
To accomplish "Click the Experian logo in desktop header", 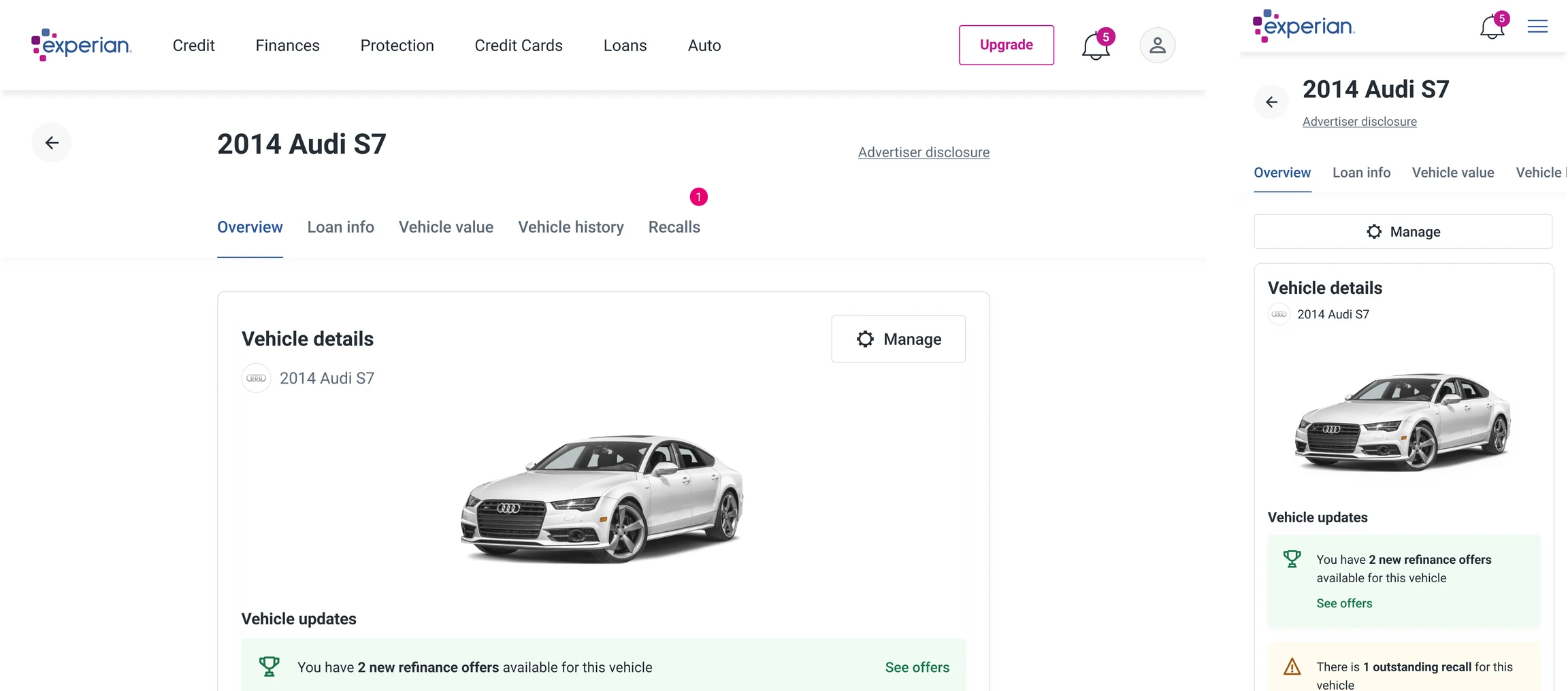I will (81, 45).
